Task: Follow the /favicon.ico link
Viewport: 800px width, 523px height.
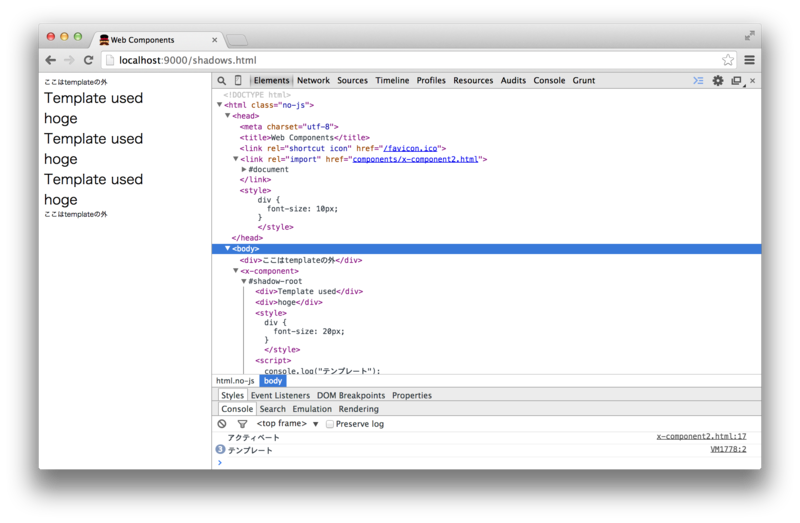Action: (410, 148)
